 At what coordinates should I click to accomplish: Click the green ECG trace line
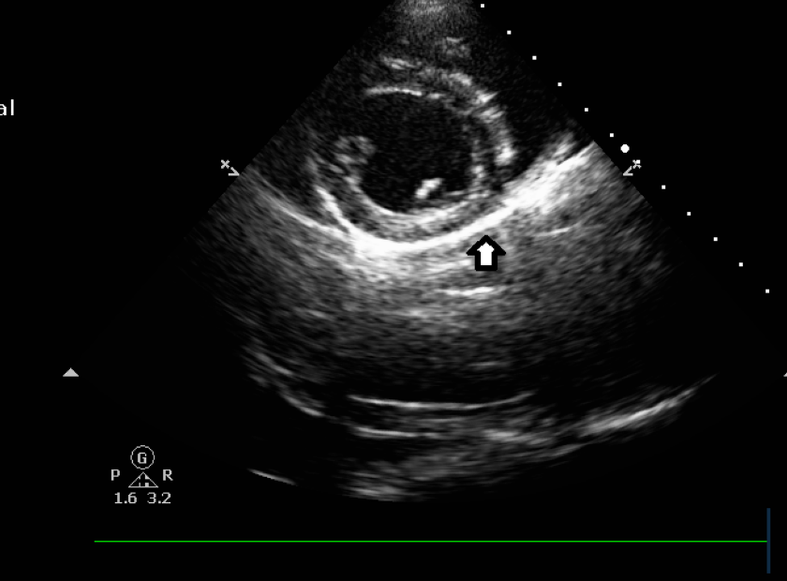[431, 541]
